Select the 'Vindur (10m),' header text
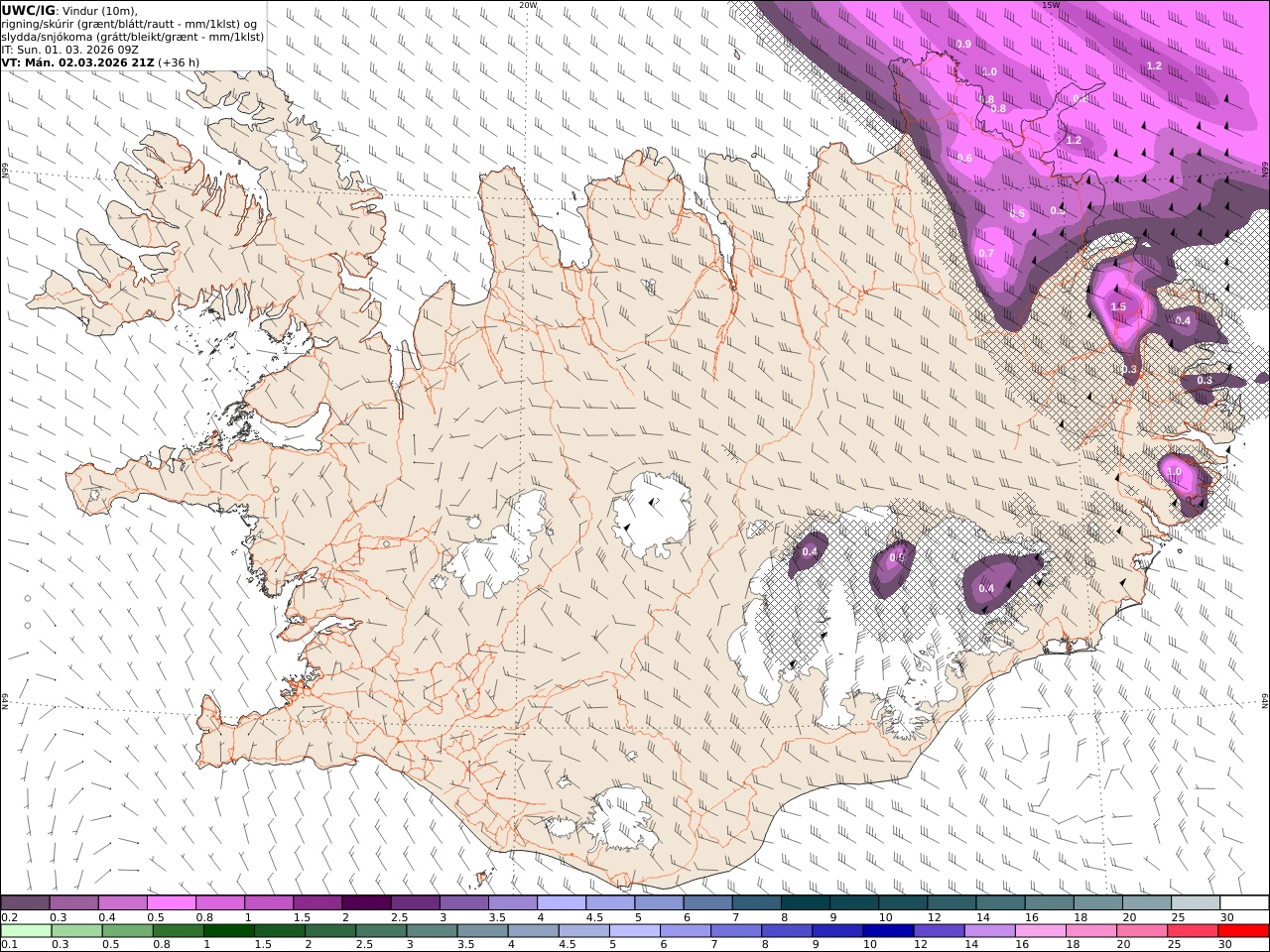Image resolution: width=1270 pixels, height=952 pixels. (x=100, y=10)
